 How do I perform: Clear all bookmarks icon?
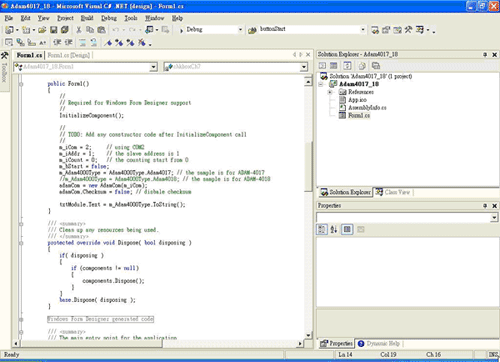point(142,42)
